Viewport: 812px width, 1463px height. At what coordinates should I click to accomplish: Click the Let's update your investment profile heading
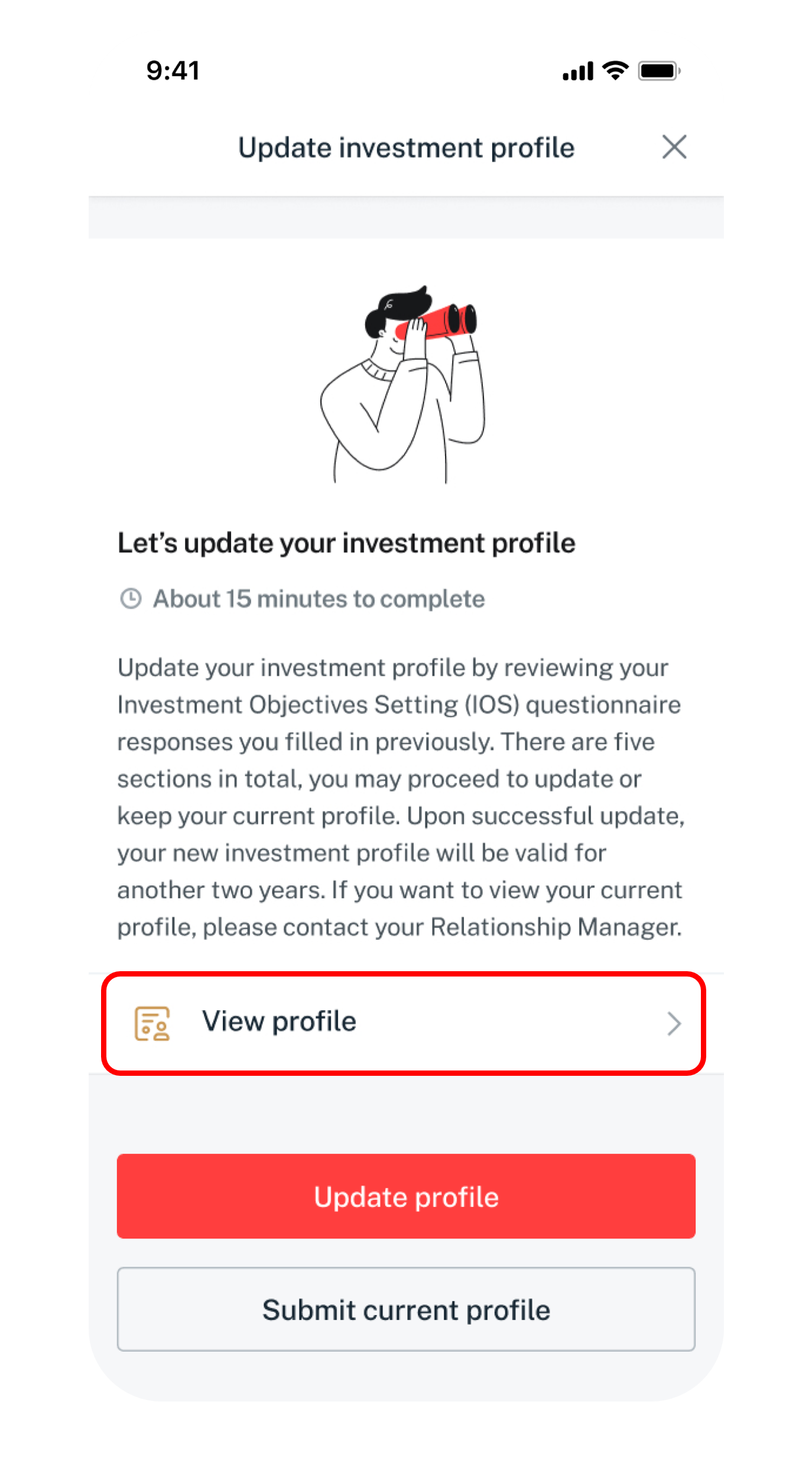(346, 543)
